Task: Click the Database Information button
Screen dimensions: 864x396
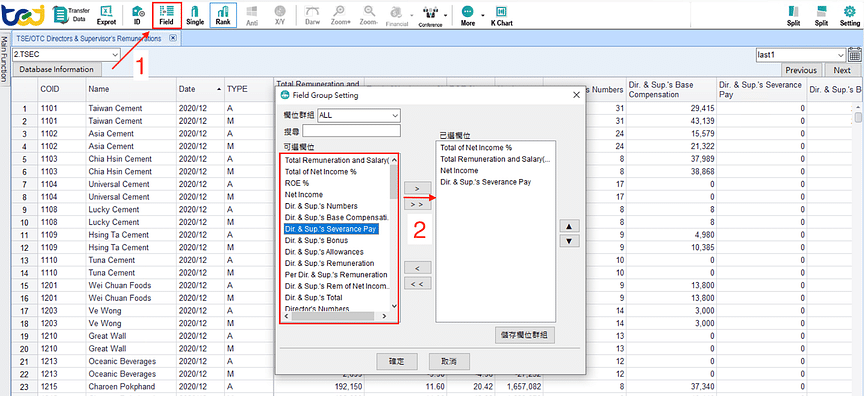Action: [57, 69]
